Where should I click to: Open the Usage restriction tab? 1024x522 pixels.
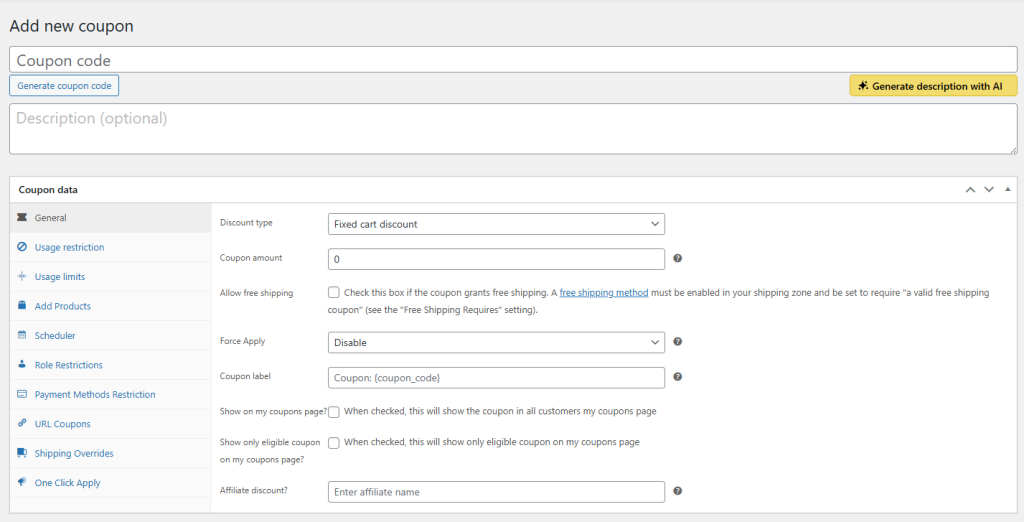(x=110, y=247)
